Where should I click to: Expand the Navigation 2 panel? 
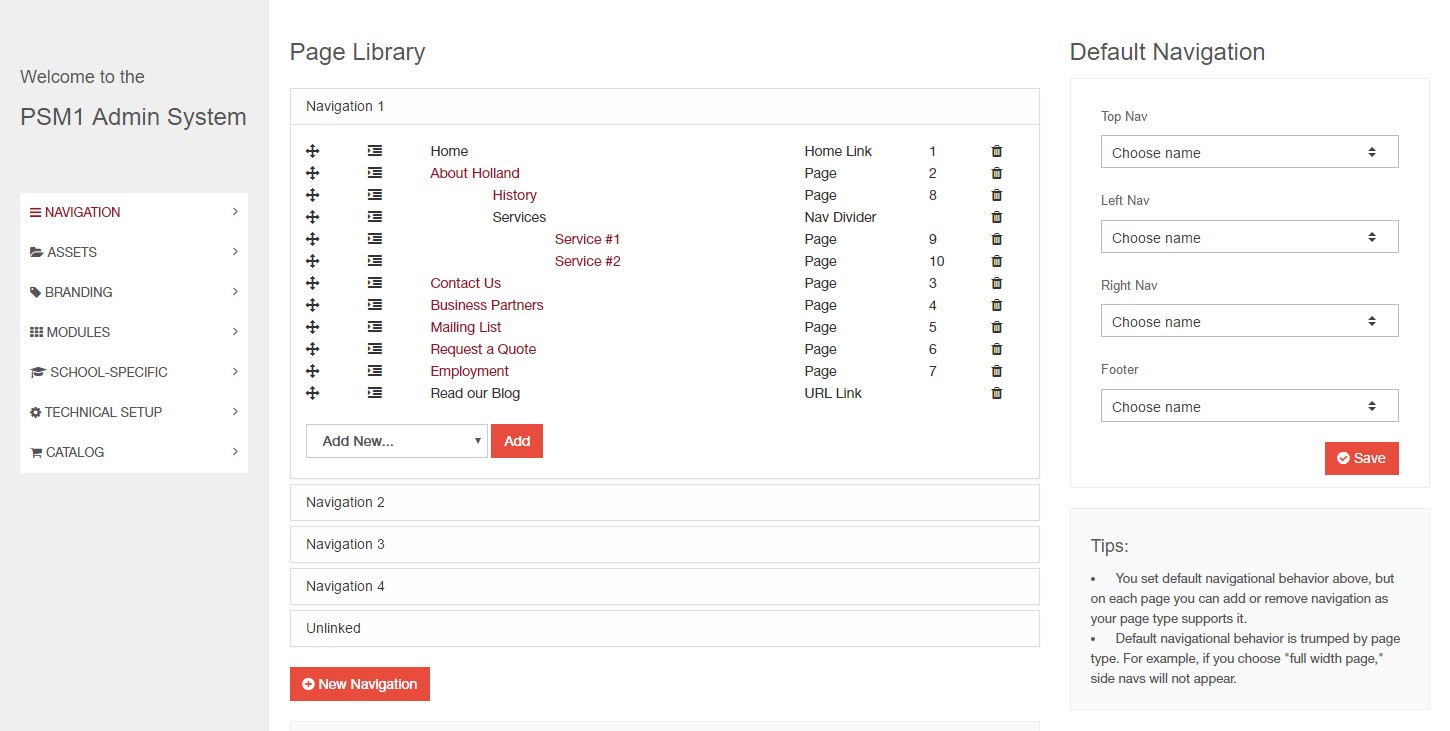coord(664,502)
